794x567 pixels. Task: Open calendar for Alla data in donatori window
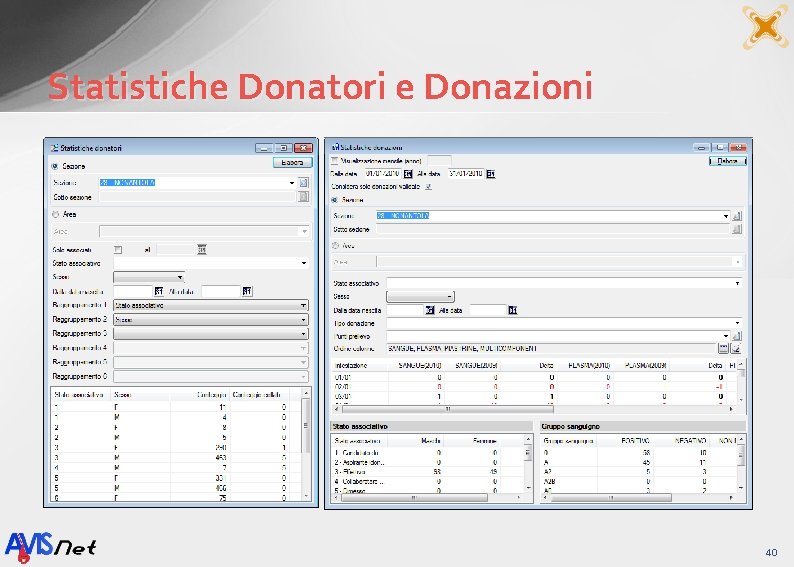(247, 291)
